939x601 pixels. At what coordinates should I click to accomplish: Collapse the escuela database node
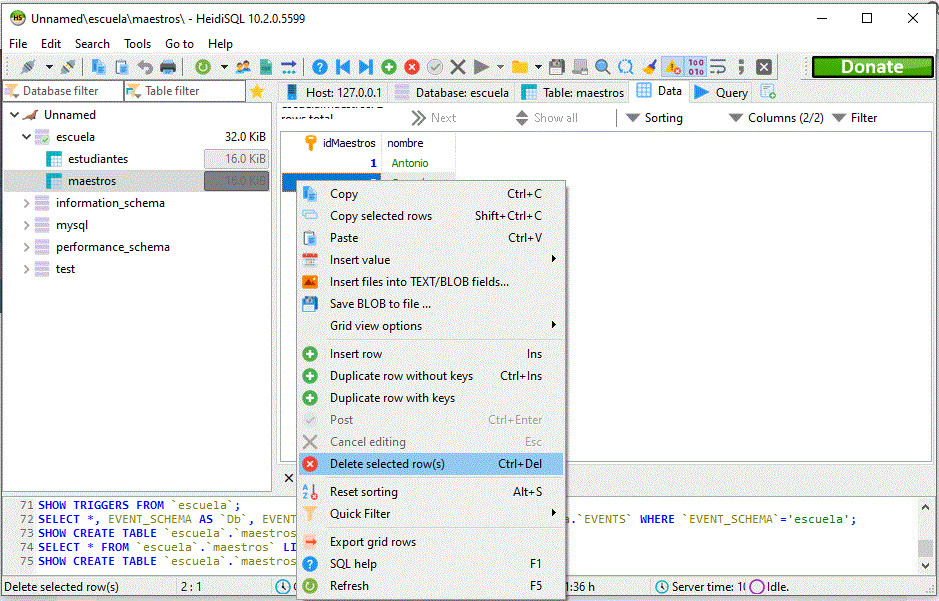[x=26, y=137]
